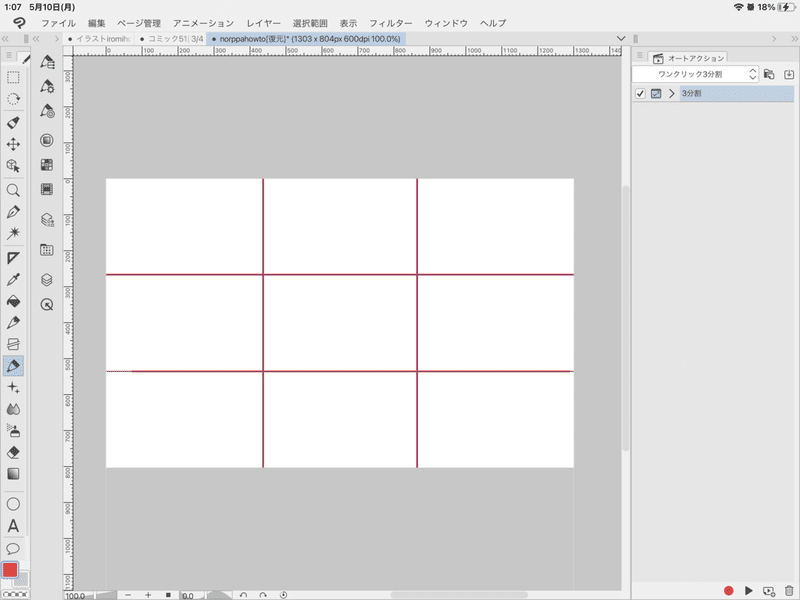
Task: Open the Brush Size palette icon
Action: click(47, 111)
